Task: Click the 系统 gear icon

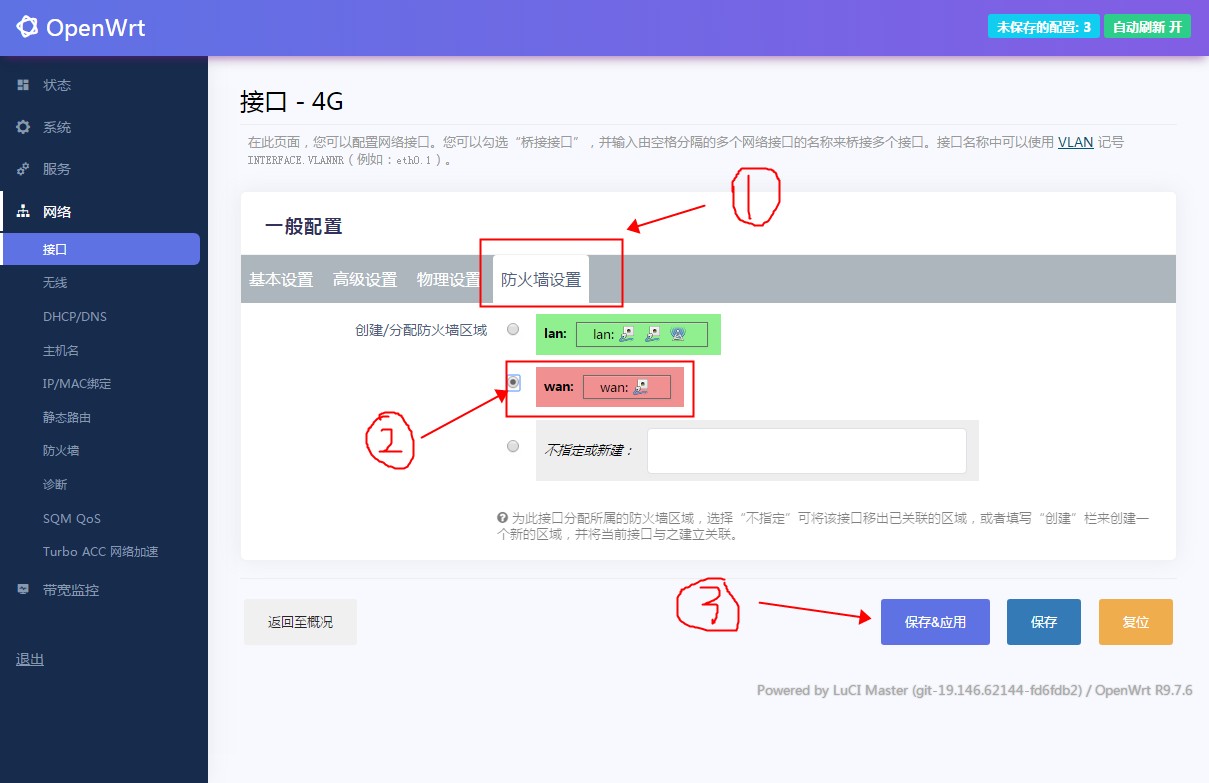Action: (x=23, y=127)
